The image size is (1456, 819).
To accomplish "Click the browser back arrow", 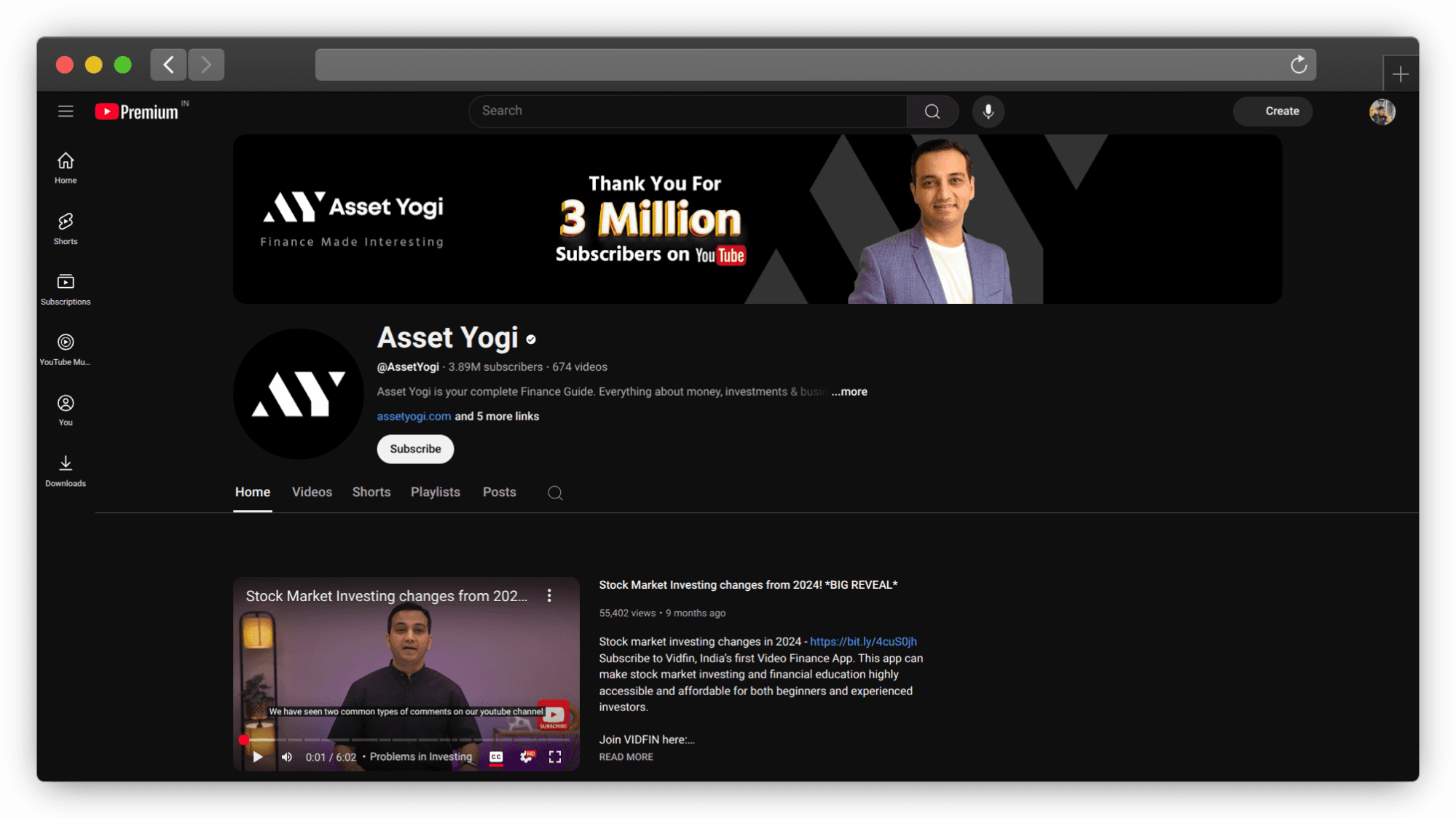I will pyautogui.click(x=168, y=65).
